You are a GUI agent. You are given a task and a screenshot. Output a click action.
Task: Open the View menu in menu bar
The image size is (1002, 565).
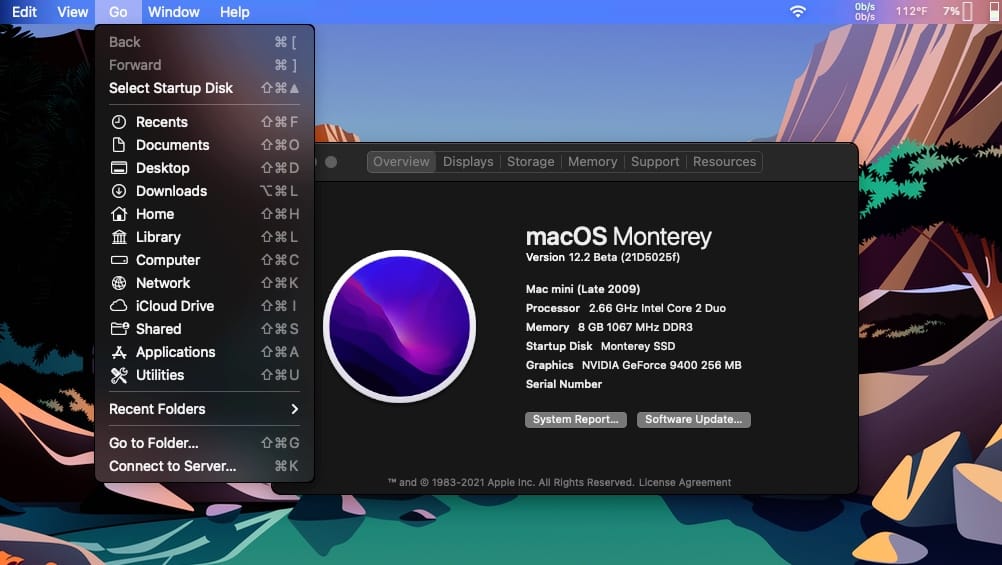pos(73,12)
